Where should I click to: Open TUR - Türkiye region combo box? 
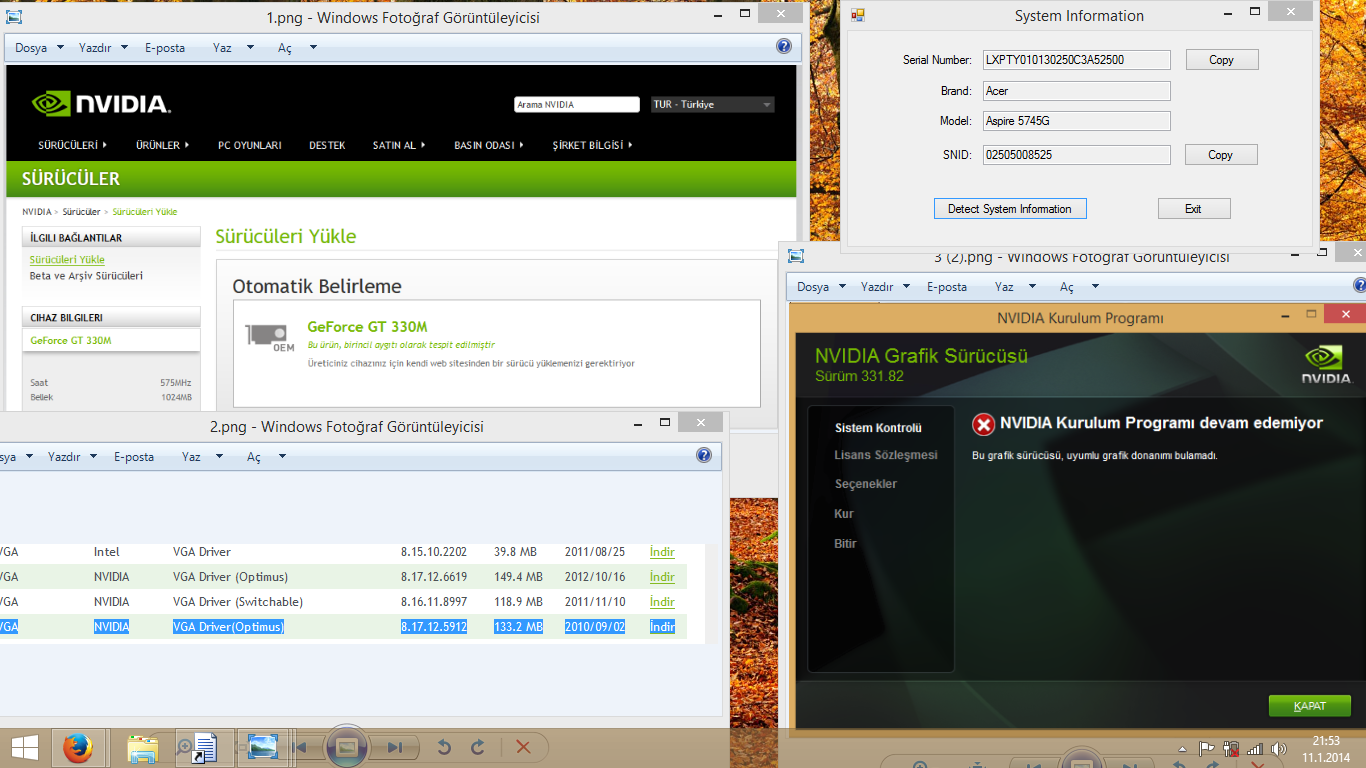[712, 105]
